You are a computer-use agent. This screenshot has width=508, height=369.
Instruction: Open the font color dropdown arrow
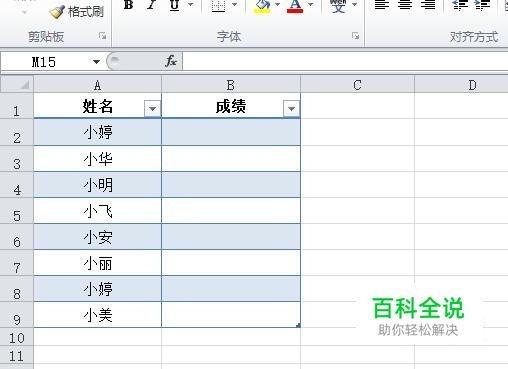click(311, 5)
